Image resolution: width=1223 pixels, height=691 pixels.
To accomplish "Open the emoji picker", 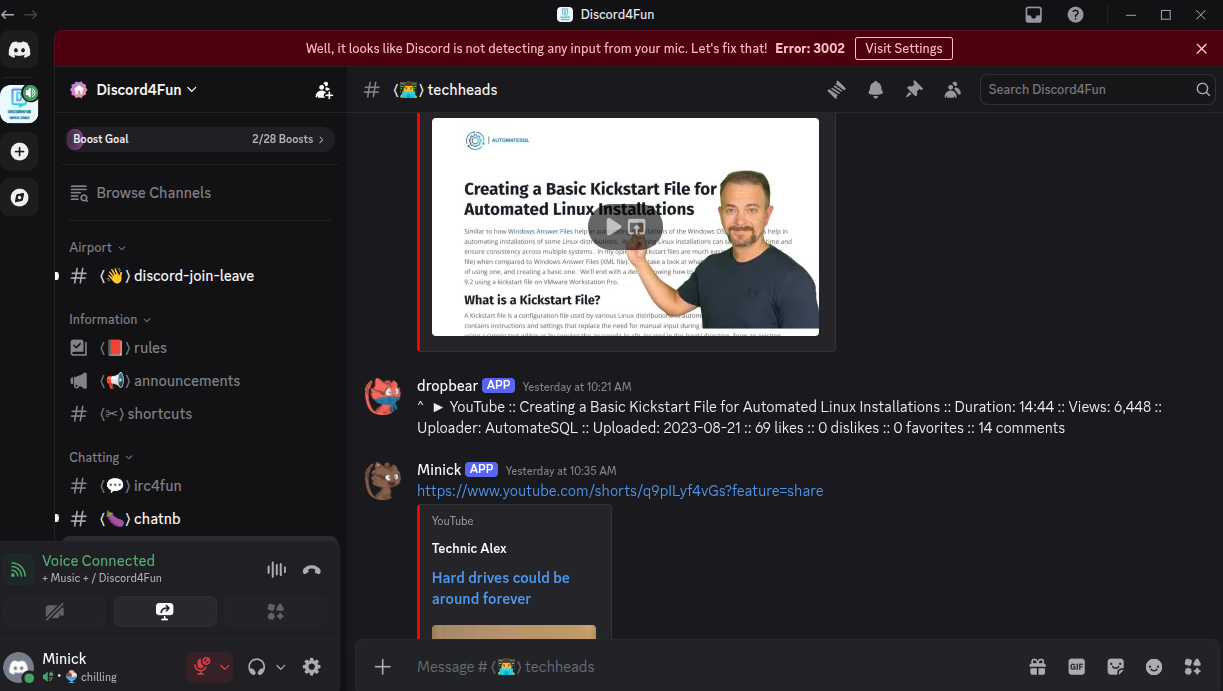I will coord(1154,667).
